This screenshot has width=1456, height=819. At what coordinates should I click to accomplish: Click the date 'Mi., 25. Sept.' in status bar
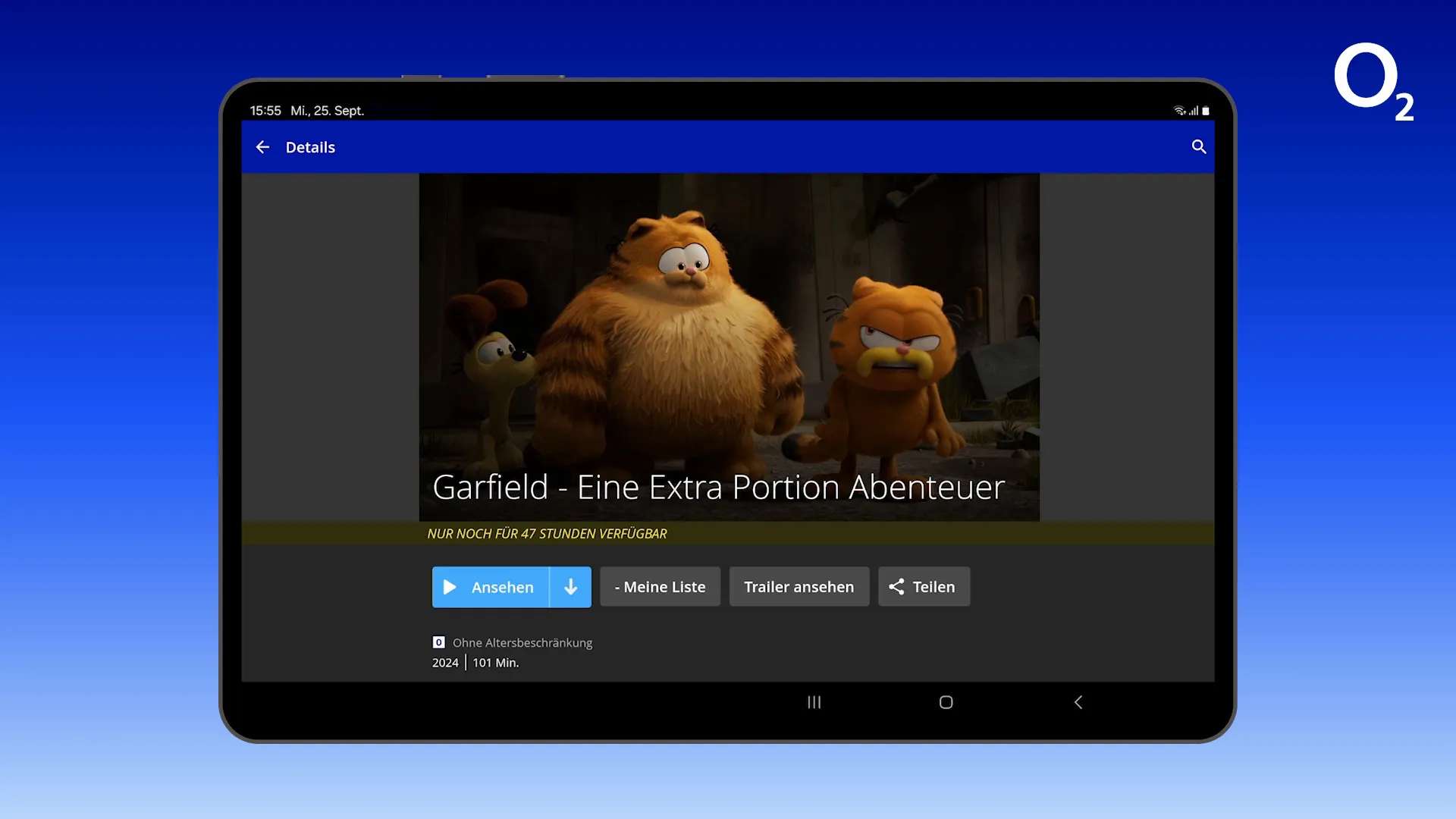pyautogui.click(x=328, y=111)
